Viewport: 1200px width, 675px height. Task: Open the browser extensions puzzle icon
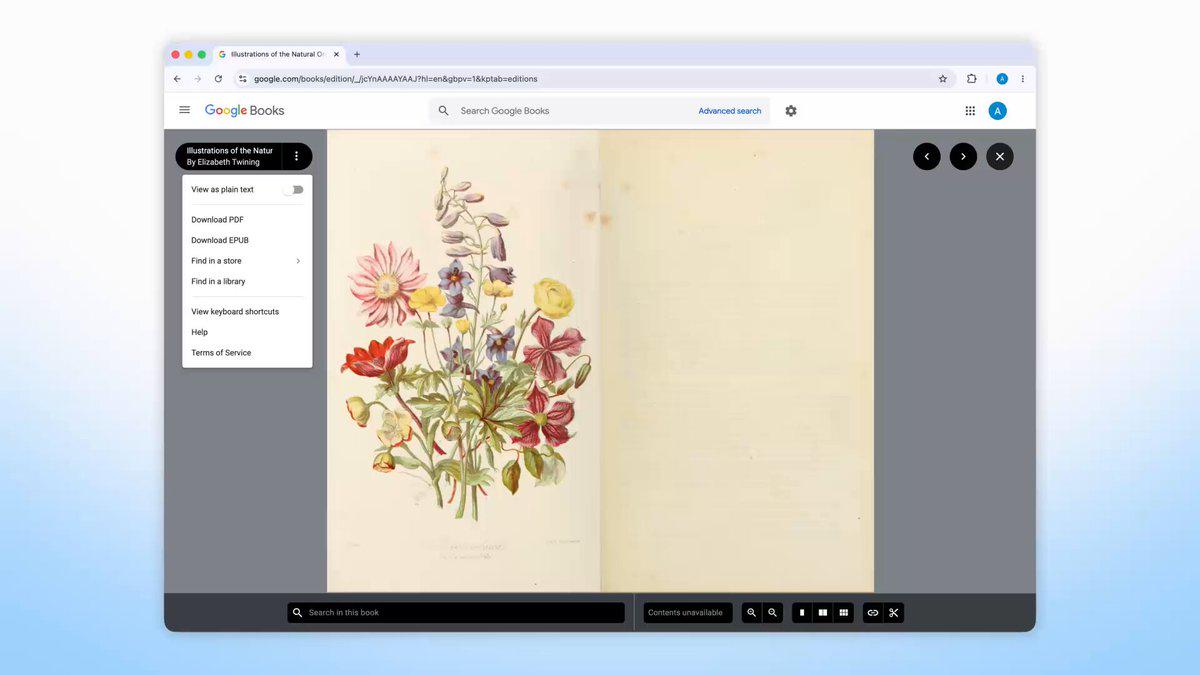point(972,79)
